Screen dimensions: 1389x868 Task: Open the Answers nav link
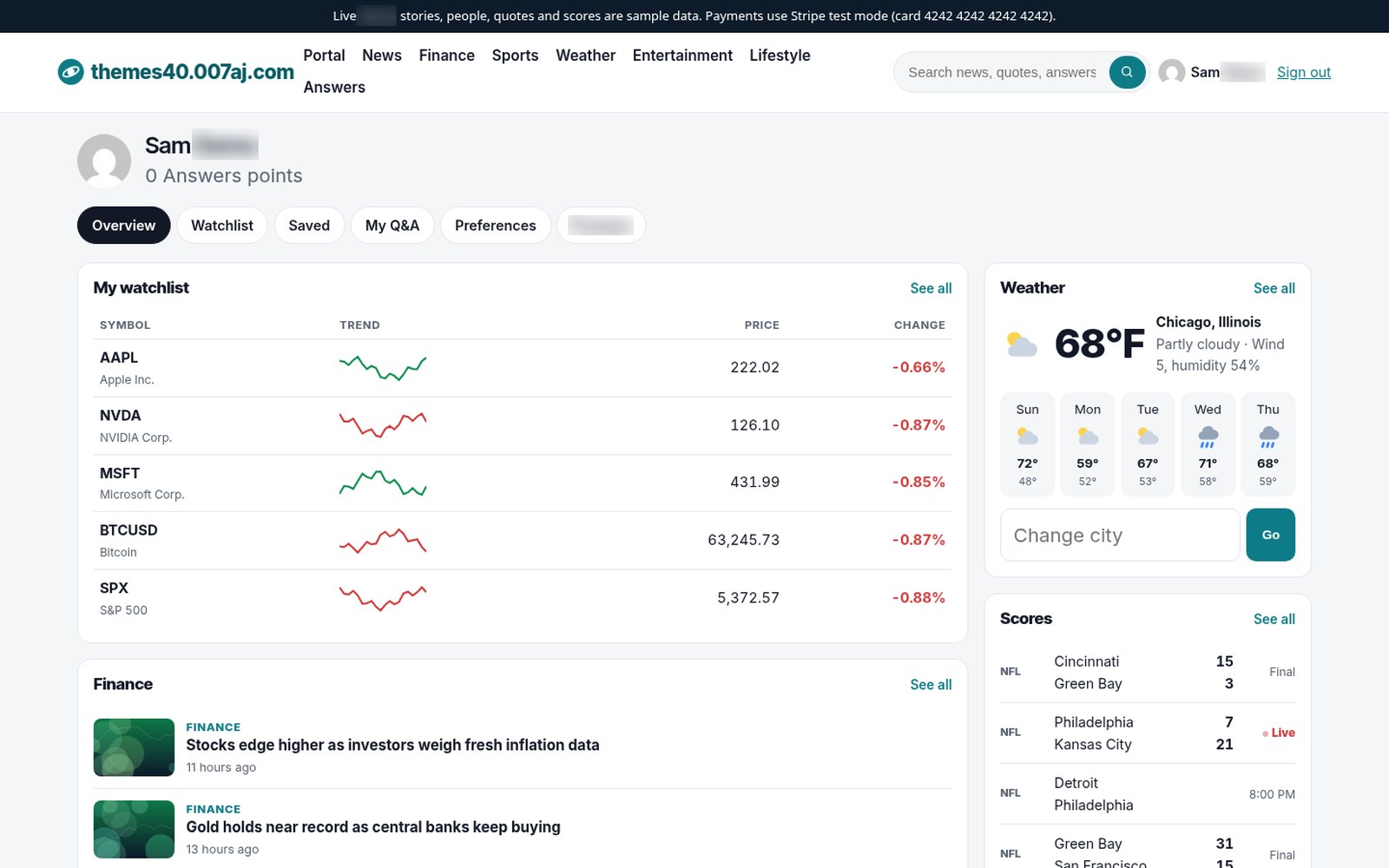click(334, 88)
